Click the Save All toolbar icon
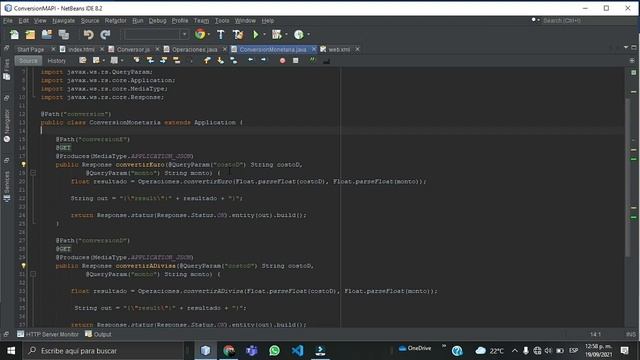The height and width of the screenshot is (360, 640). tap(64, 35)
